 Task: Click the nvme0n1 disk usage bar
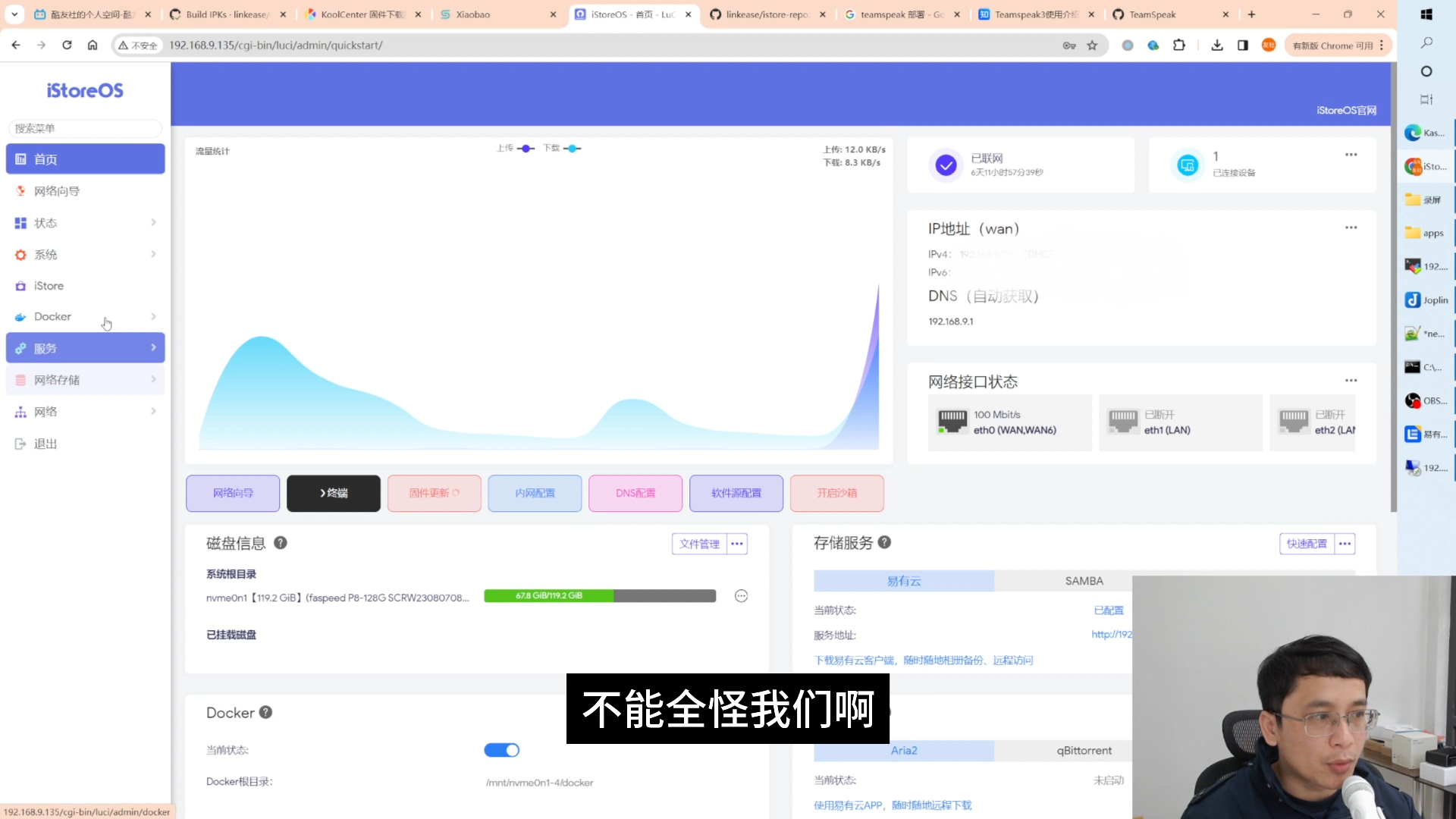point(599,596)
